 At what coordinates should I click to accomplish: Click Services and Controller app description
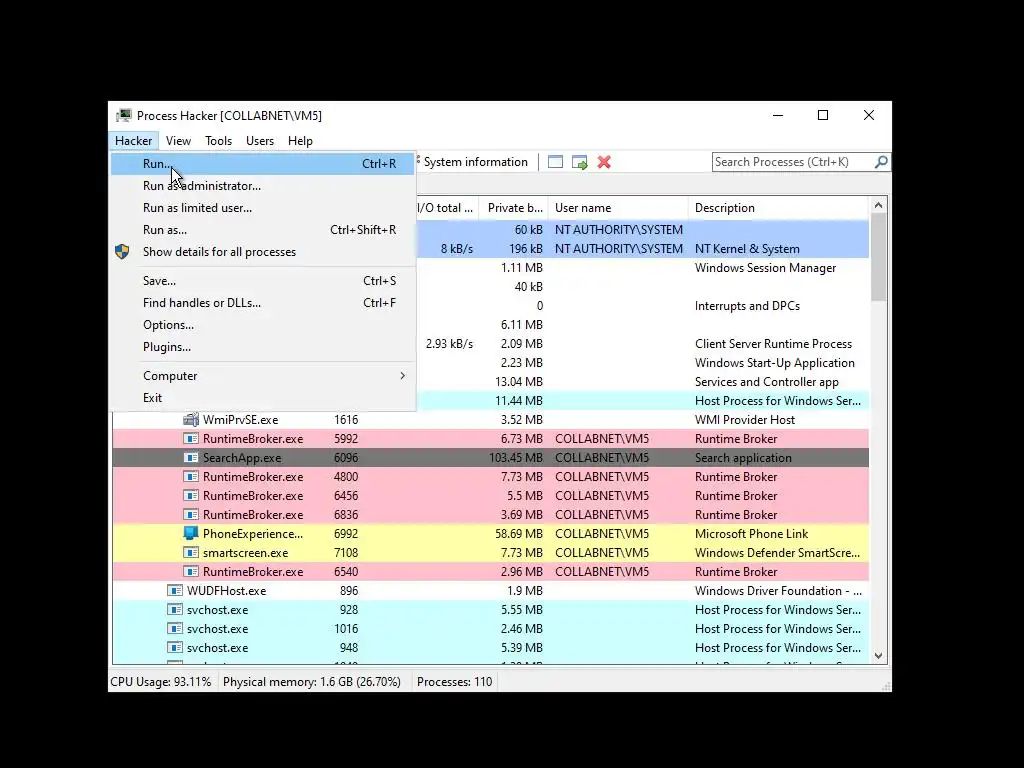point(767,381)
